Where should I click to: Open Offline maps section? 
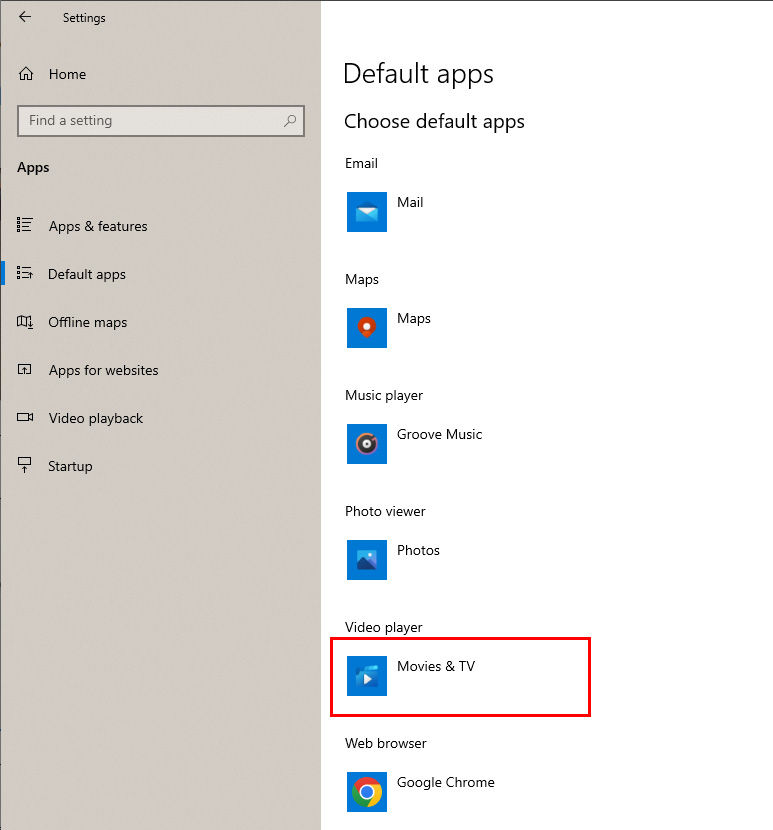(88, 322)
